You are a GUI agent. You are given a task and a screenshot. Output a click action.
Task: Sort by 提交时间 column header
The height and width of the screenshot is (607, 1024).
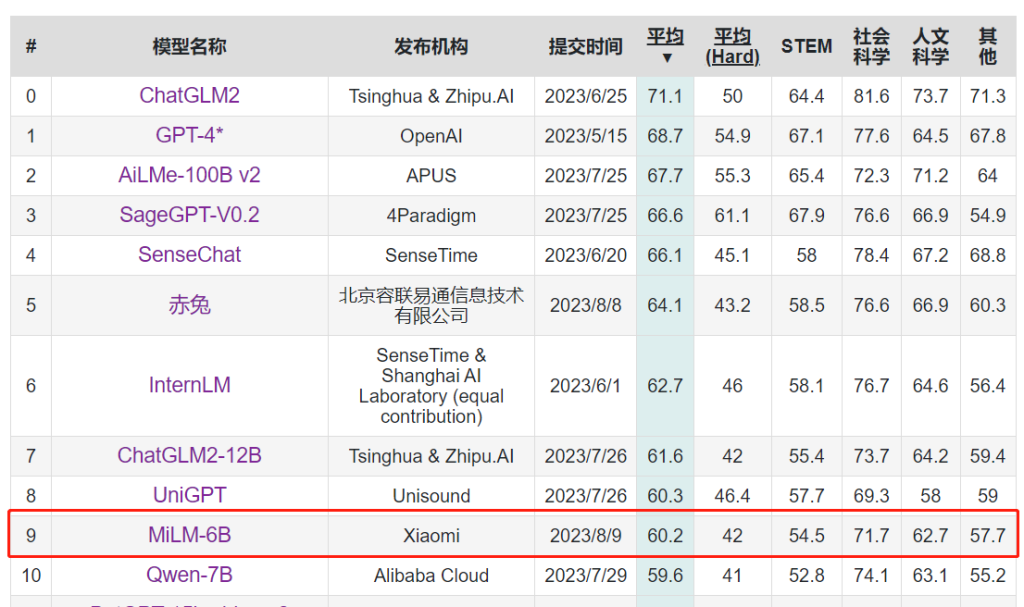585,47
